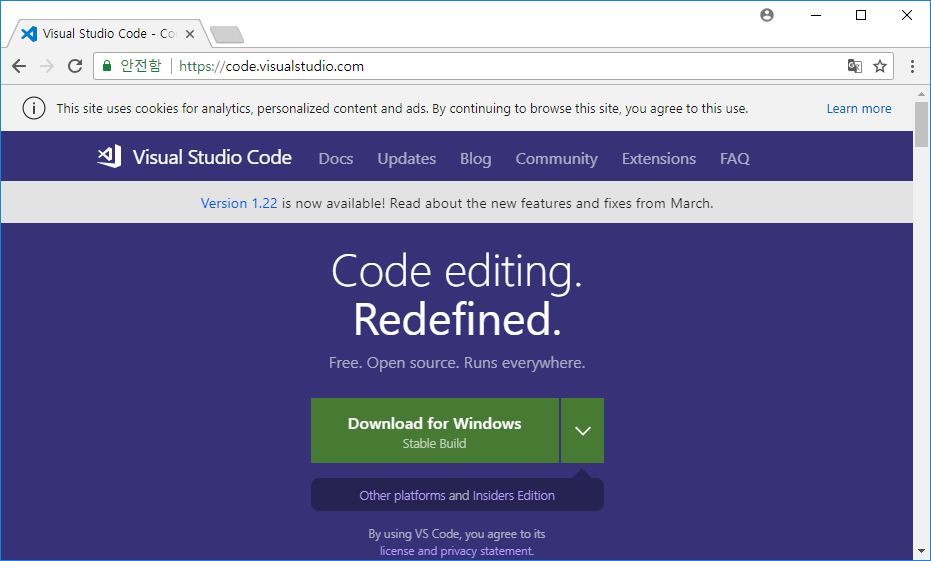The image size is (931, 561).
Task: Open the translate page icon
Action: 855,66
